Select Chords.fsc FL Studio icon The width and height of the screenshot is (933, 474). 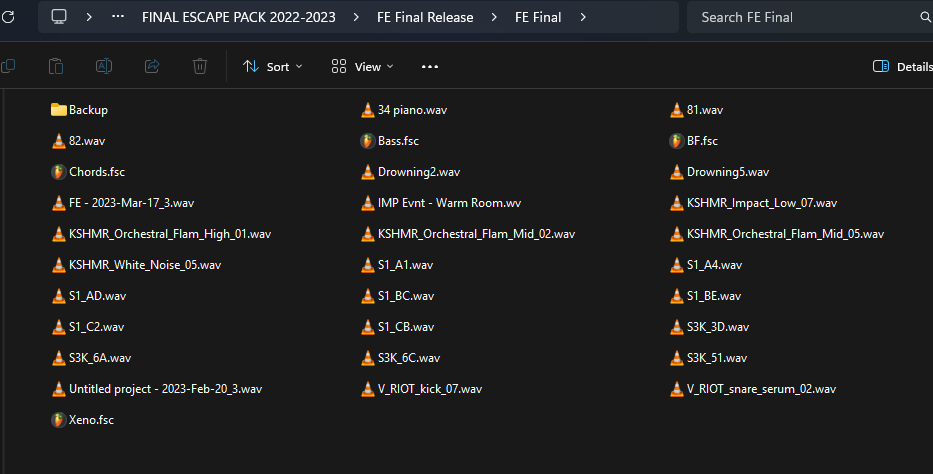pos(58,171)
